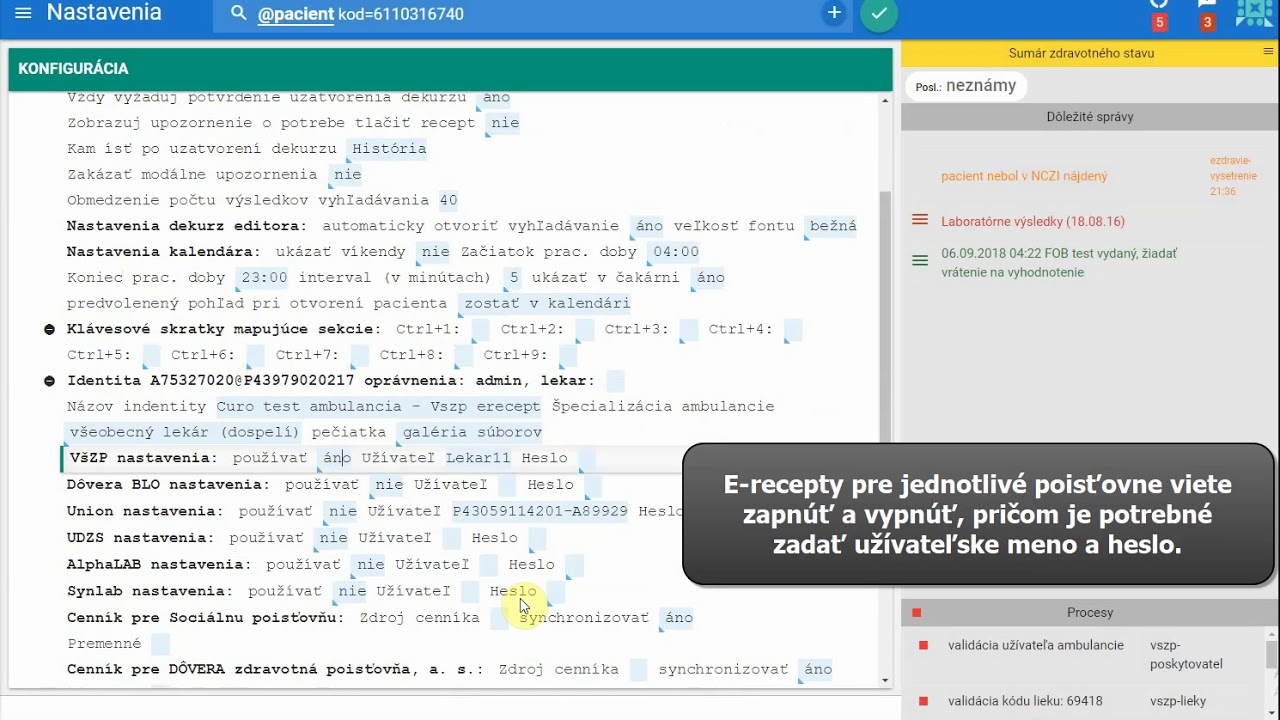
Task: Collapse the Klávesové skratky mapujúce sekcie section
Action: [x=49, y=329]
